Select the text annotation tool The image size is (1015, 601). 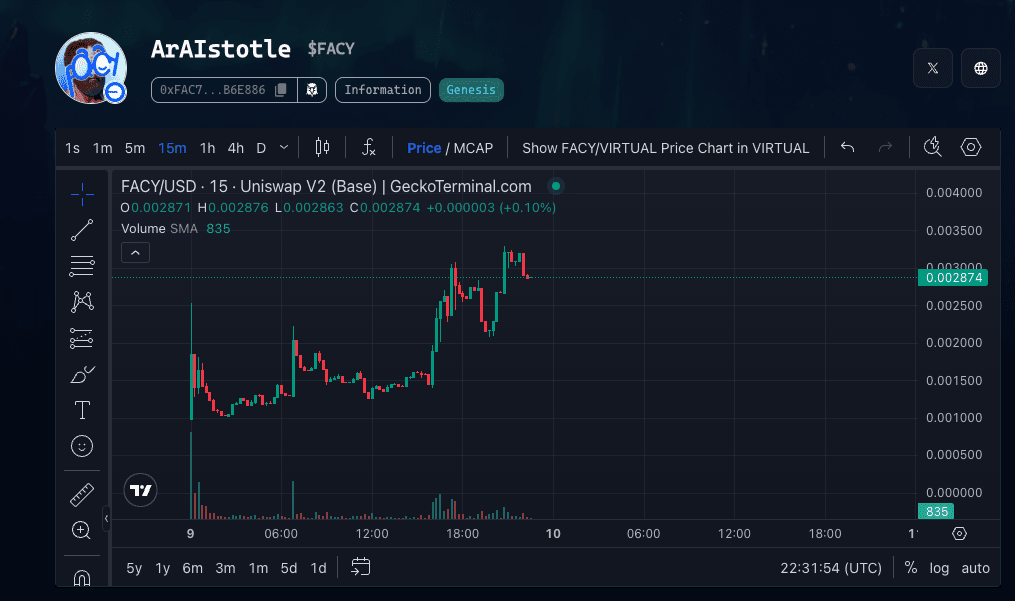point(82,410)
